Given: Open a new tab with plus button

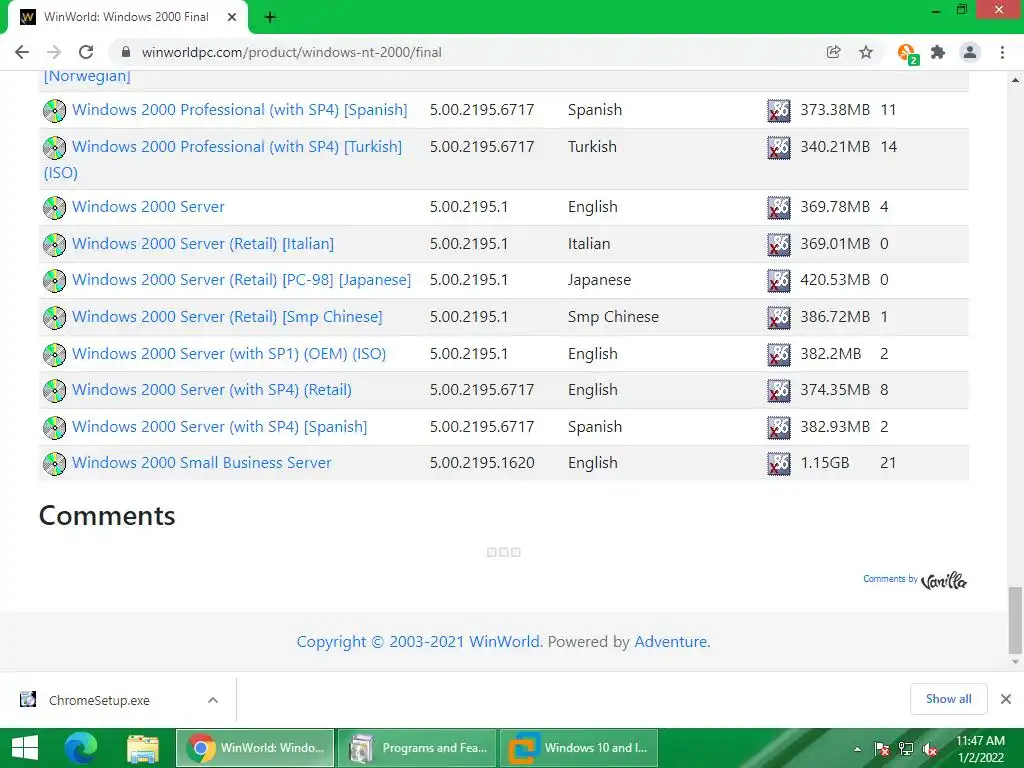Looking at the screenshot, I should tap(270, 18).
